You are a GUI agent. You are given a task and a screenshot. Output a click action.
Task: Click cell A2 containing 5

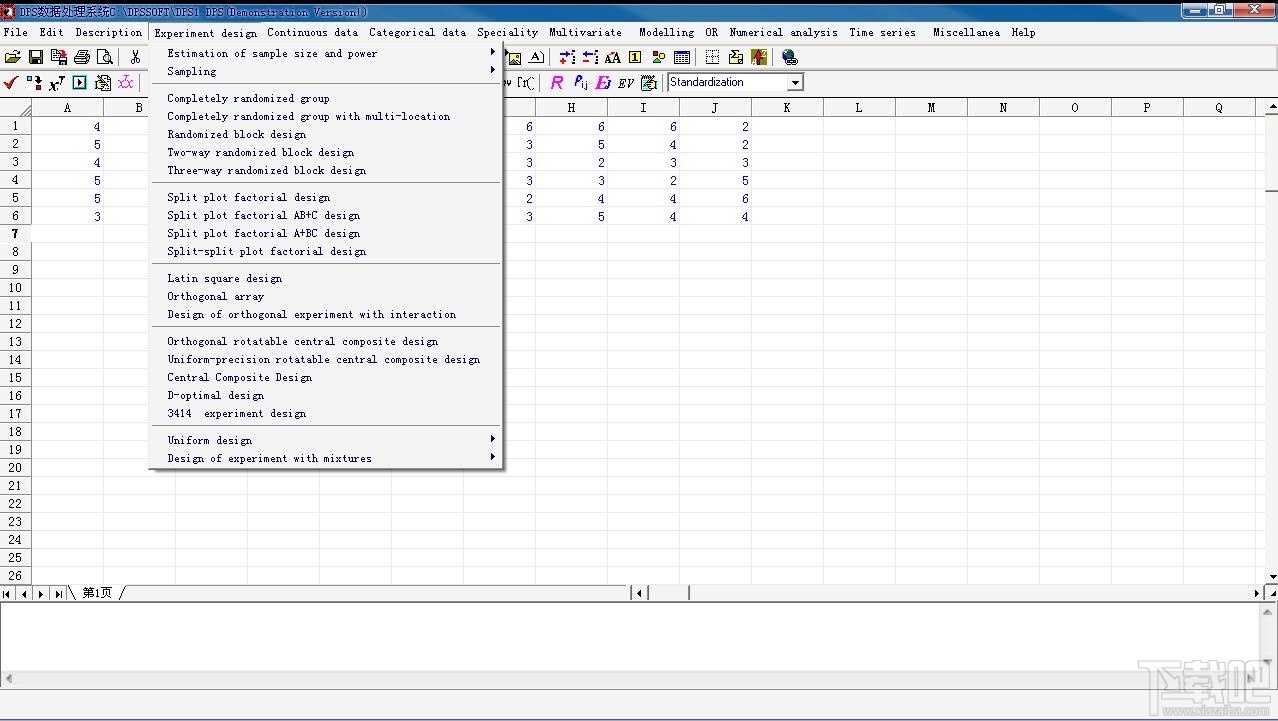coord(67,145)
